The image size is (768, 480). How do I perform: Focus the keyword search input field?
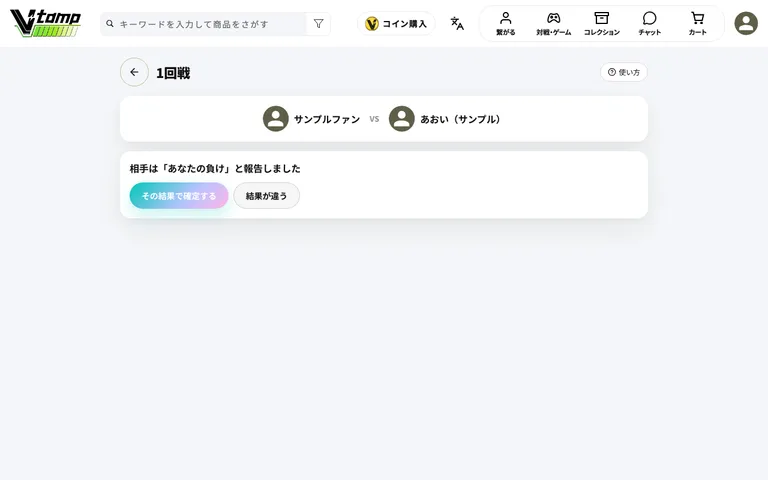pyautogui.click(x=203, y=24)
